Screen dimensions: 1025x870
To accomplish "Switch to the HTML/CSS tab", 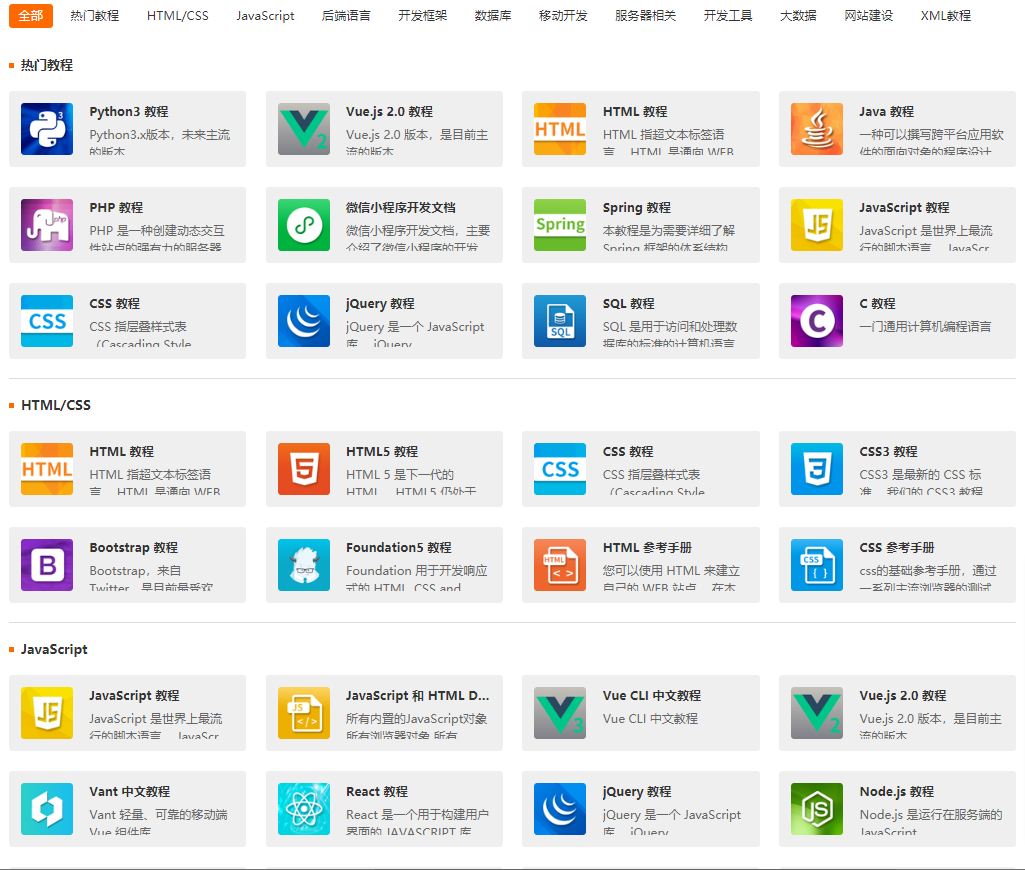I will (178, 16).
